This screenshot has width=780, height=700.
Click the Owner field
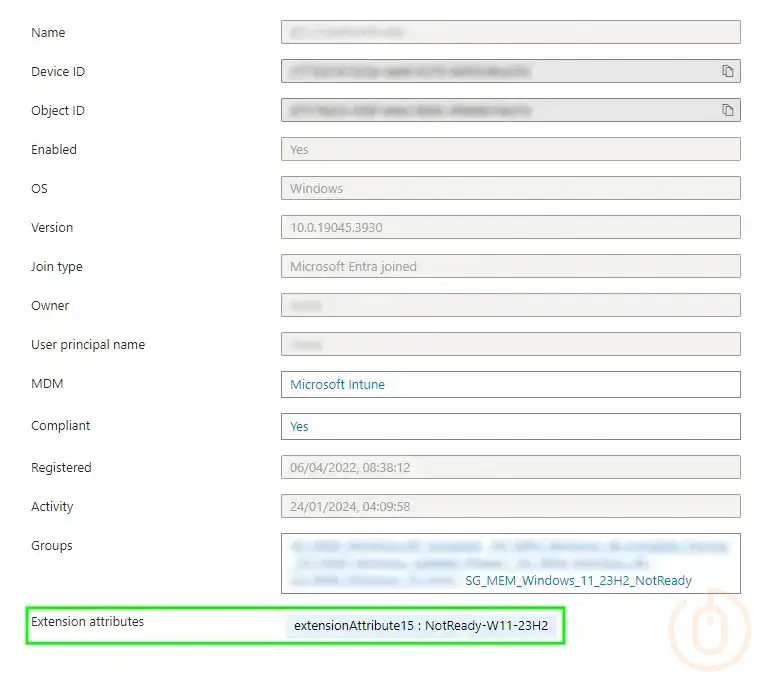(x=510, y=305)
